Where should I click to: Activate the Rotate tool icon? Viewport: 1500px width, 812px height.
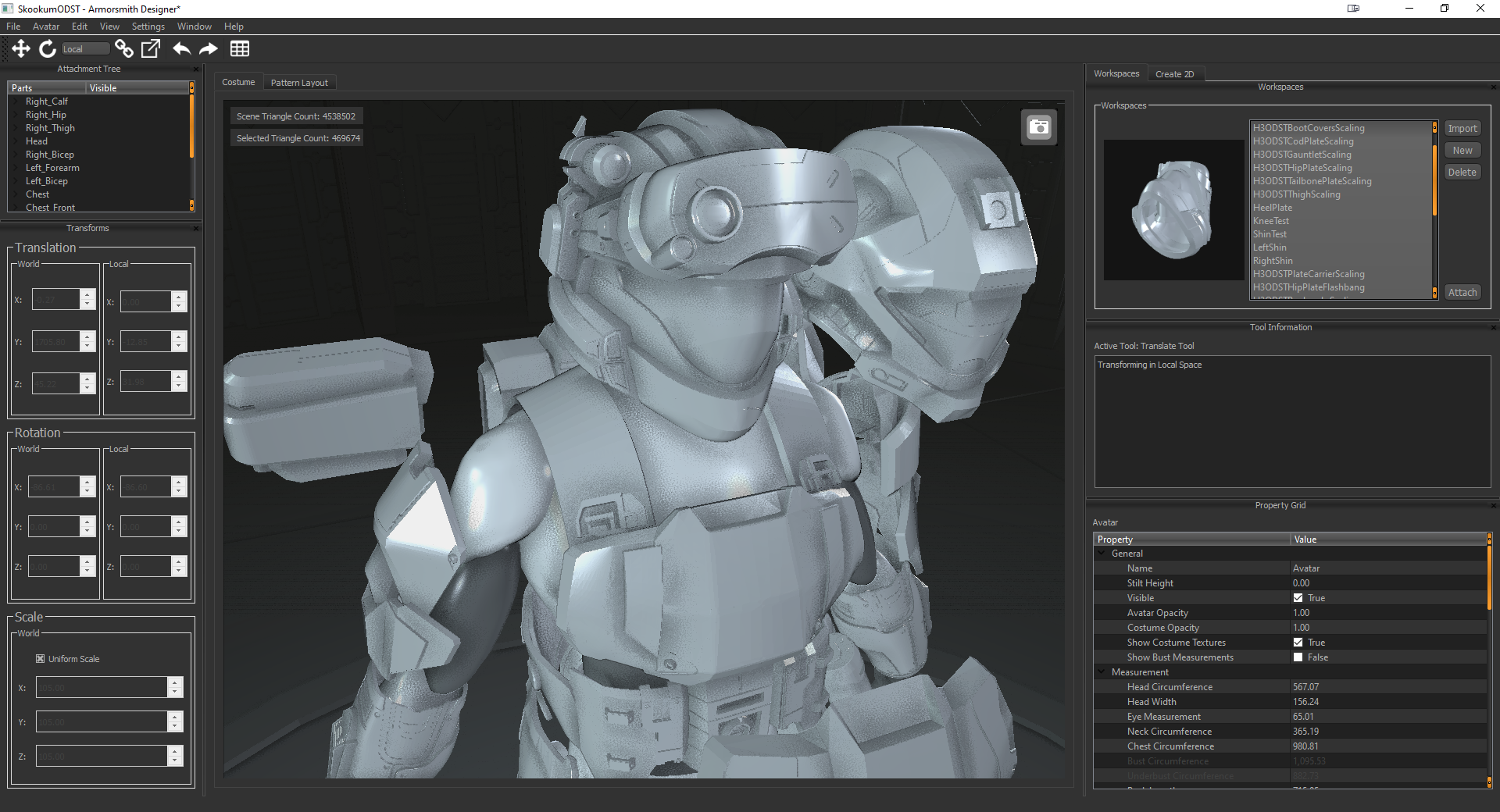tap(48, 49)
